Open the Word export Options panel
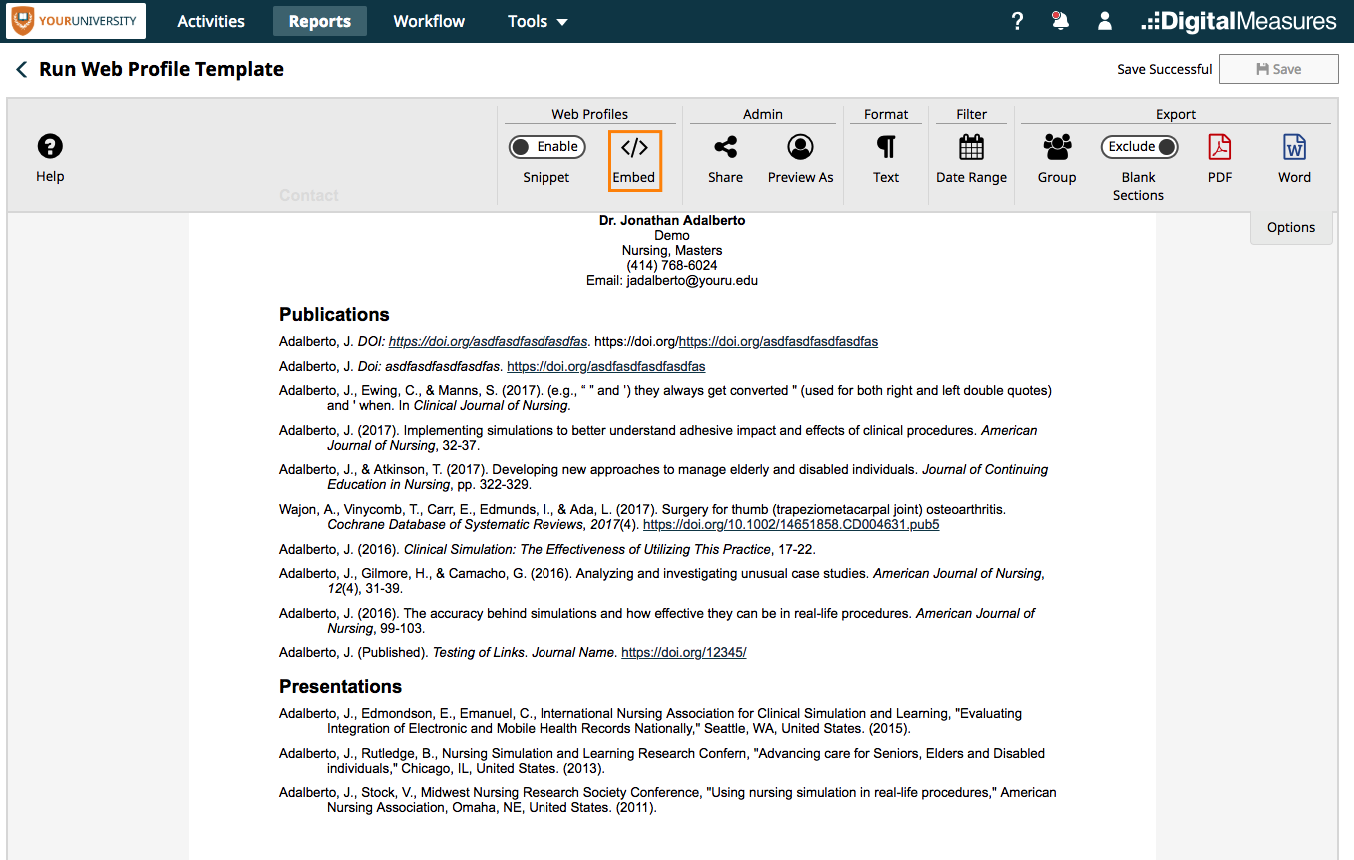The width and height of the screenshot is (1354, 860). [1290, 227]
